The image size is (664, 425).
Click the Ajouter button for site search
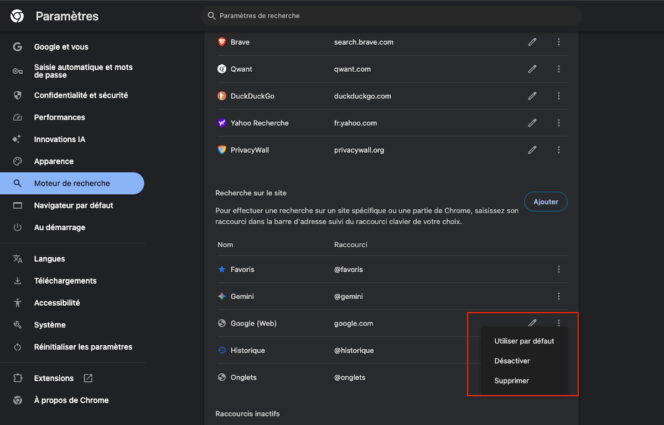[545, 201]
